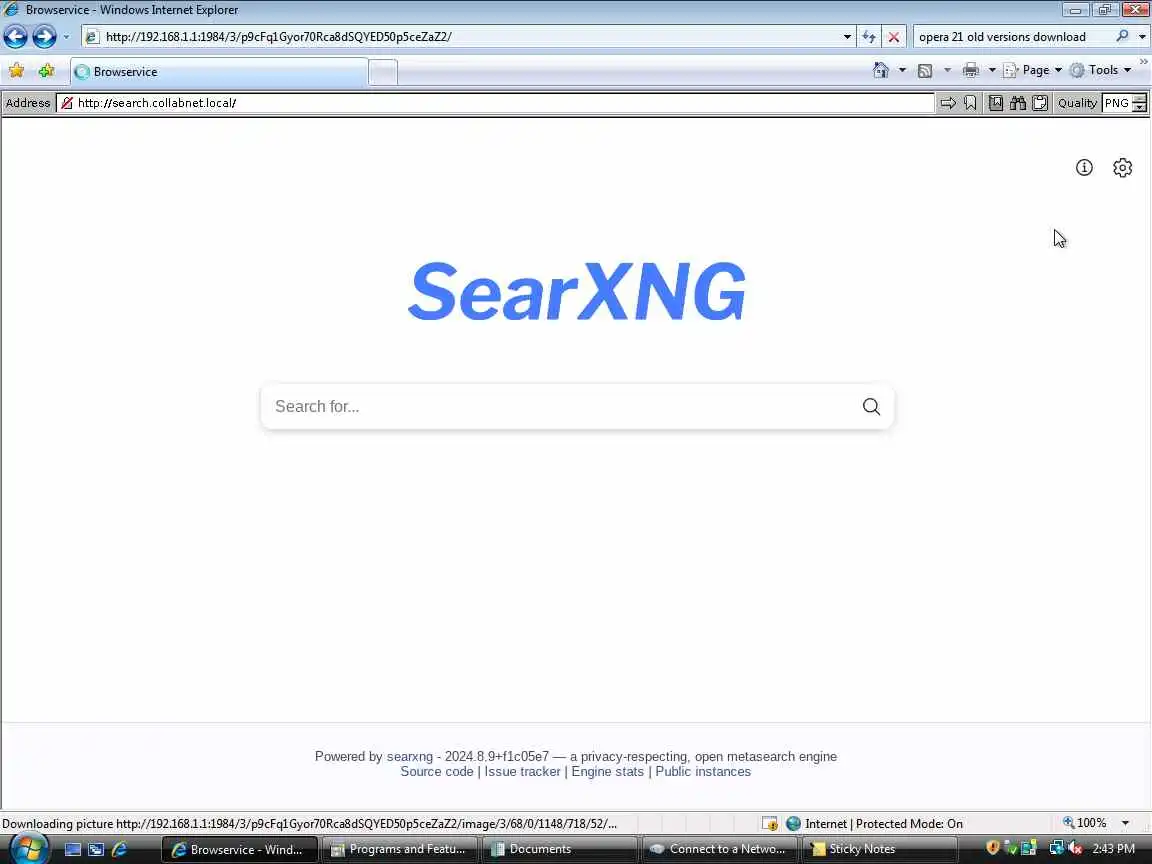Screen dimensions: 1152x864
Task: Open a new blank tab
Action: pyautogui.click(x=383, y=73)
